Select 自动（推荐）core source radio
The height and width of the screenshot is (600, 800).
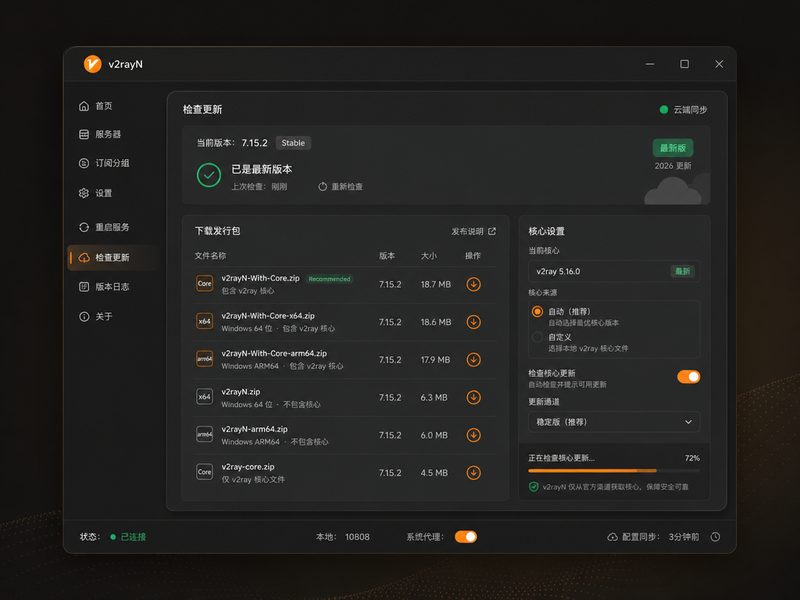pos(537,311)
